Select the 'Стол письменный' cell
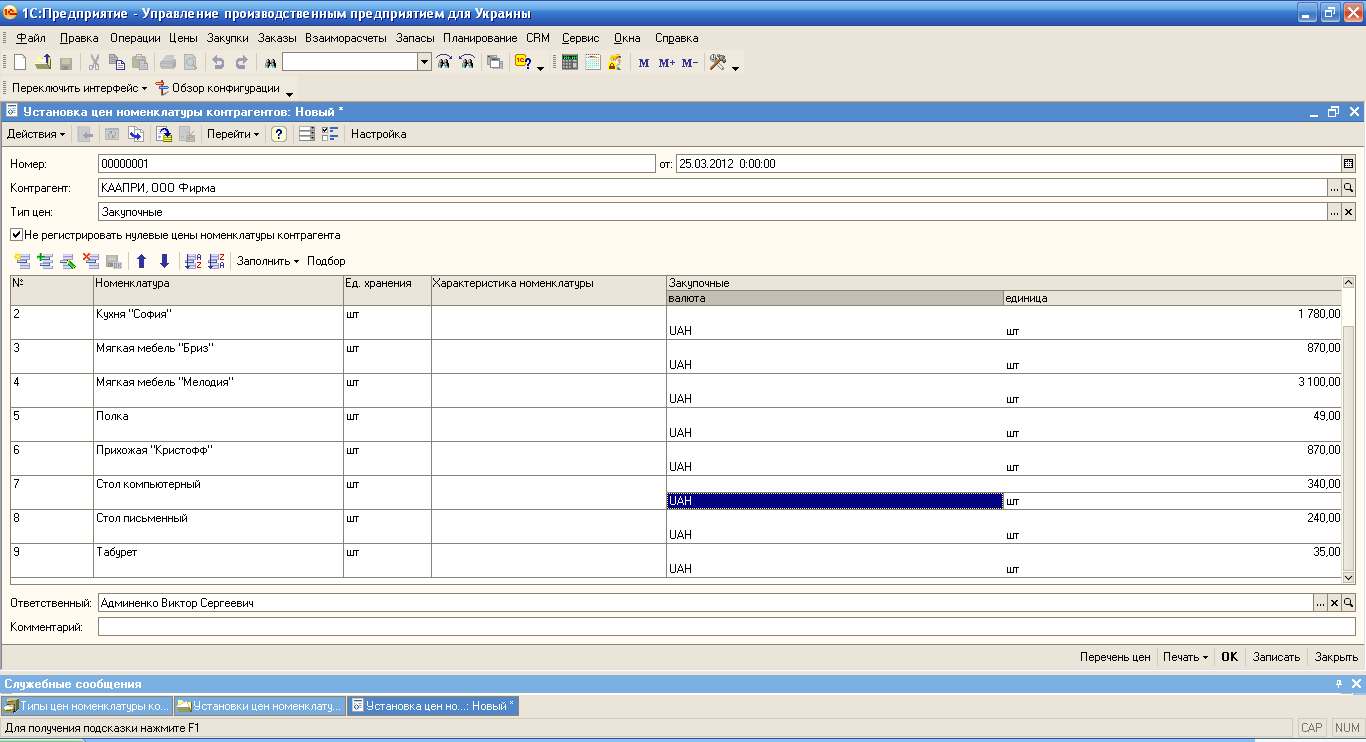Screen dimensions: 1366x742 point(218,527)
